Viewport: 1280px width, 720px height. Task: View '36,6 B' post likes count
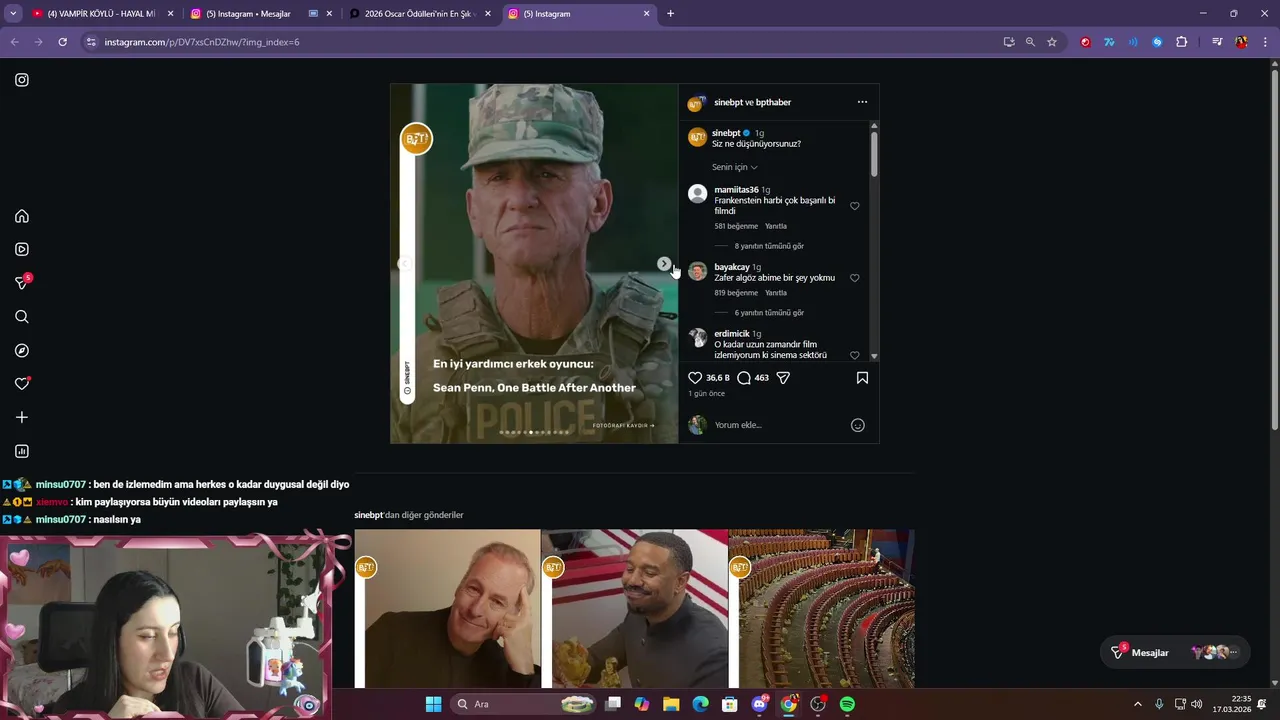point(718,378)
